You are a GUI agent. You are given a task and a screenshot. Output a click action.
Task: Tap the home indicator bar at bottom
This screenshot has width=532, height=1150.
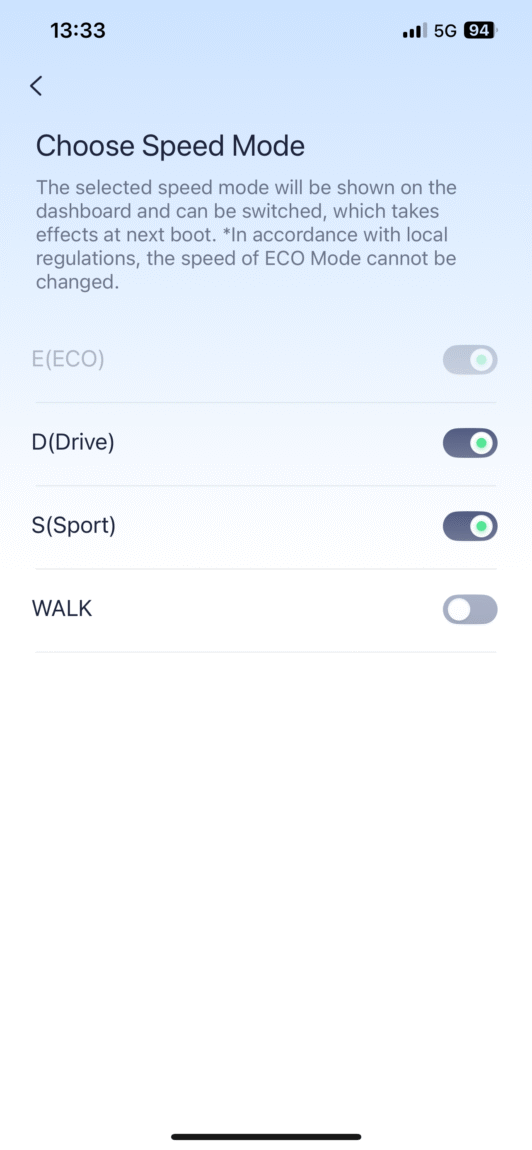tap(266, 1136)
